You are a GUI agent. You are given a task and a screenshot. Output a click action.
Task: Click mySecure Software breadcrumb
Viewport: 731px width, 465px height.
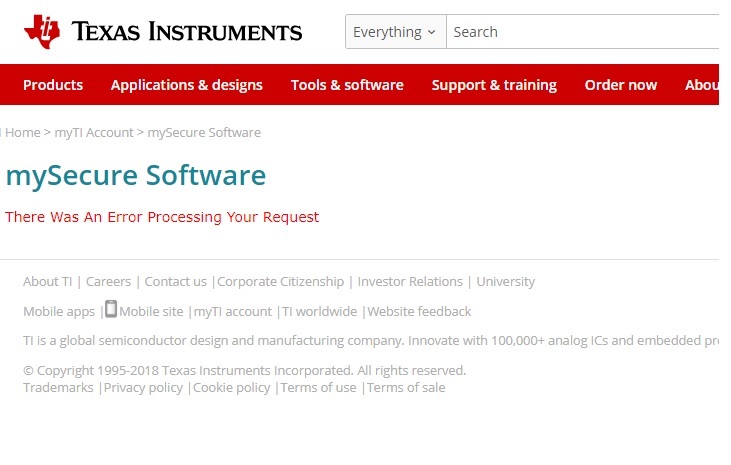[x=204, y=132]
